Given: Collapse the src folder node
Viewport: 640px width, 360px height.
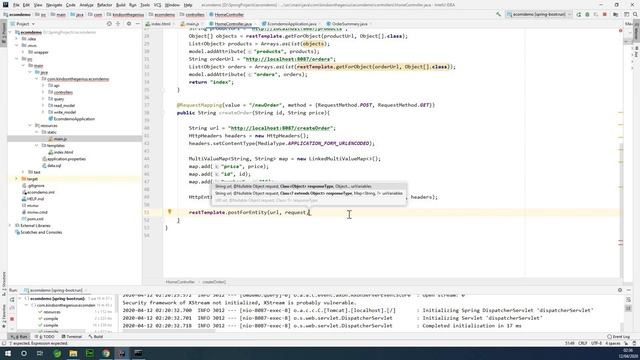Looking at the screenshot, I should pos(17,59).
